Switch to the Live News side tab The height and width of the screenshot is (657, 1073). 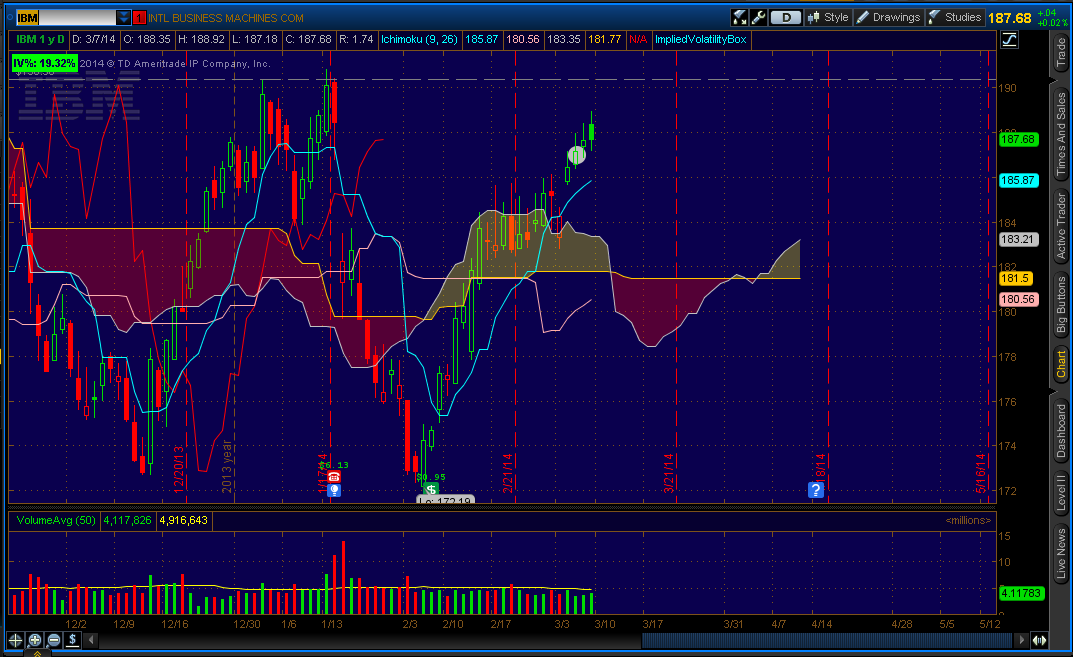[x=1061, y=553]
